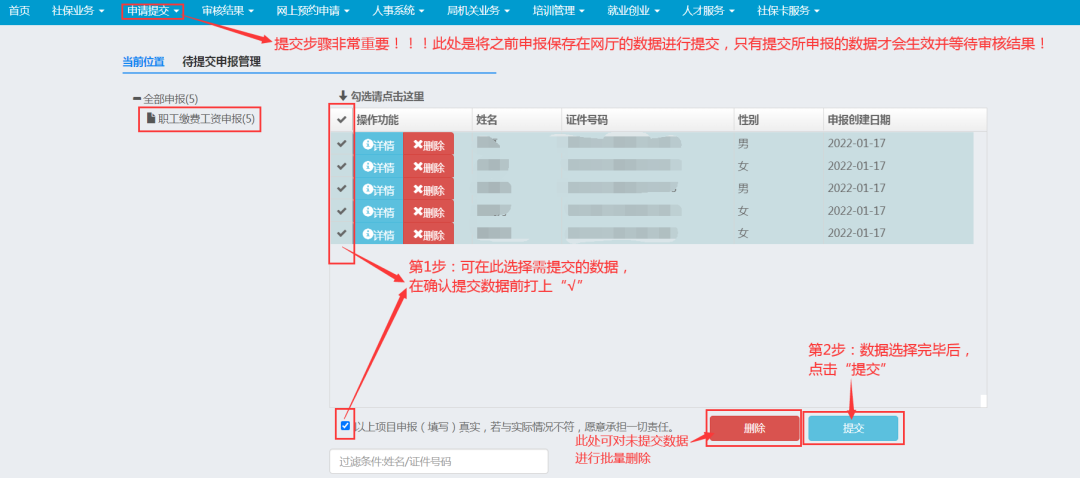
Task: Uncheck the declaration truthfulness checkbox
Action: point(345,426)
